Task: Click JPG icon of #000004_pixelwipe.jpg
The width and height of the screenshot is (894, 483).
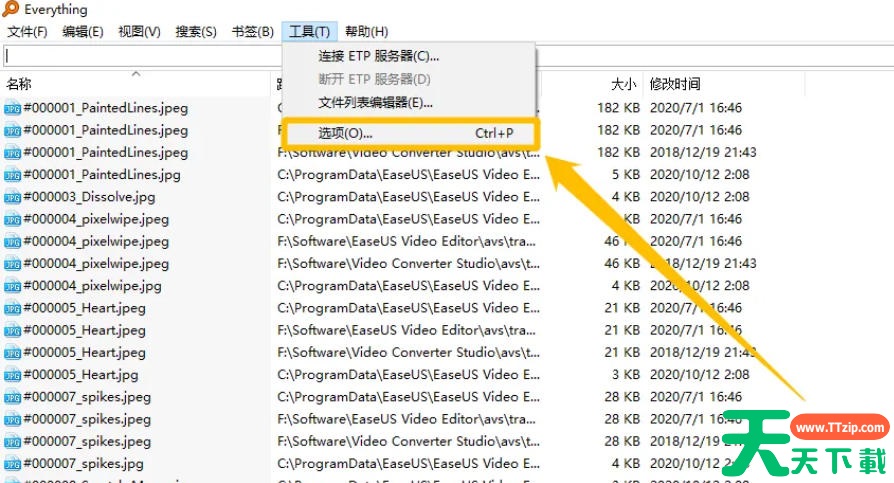Action: [x=13, y=286]
